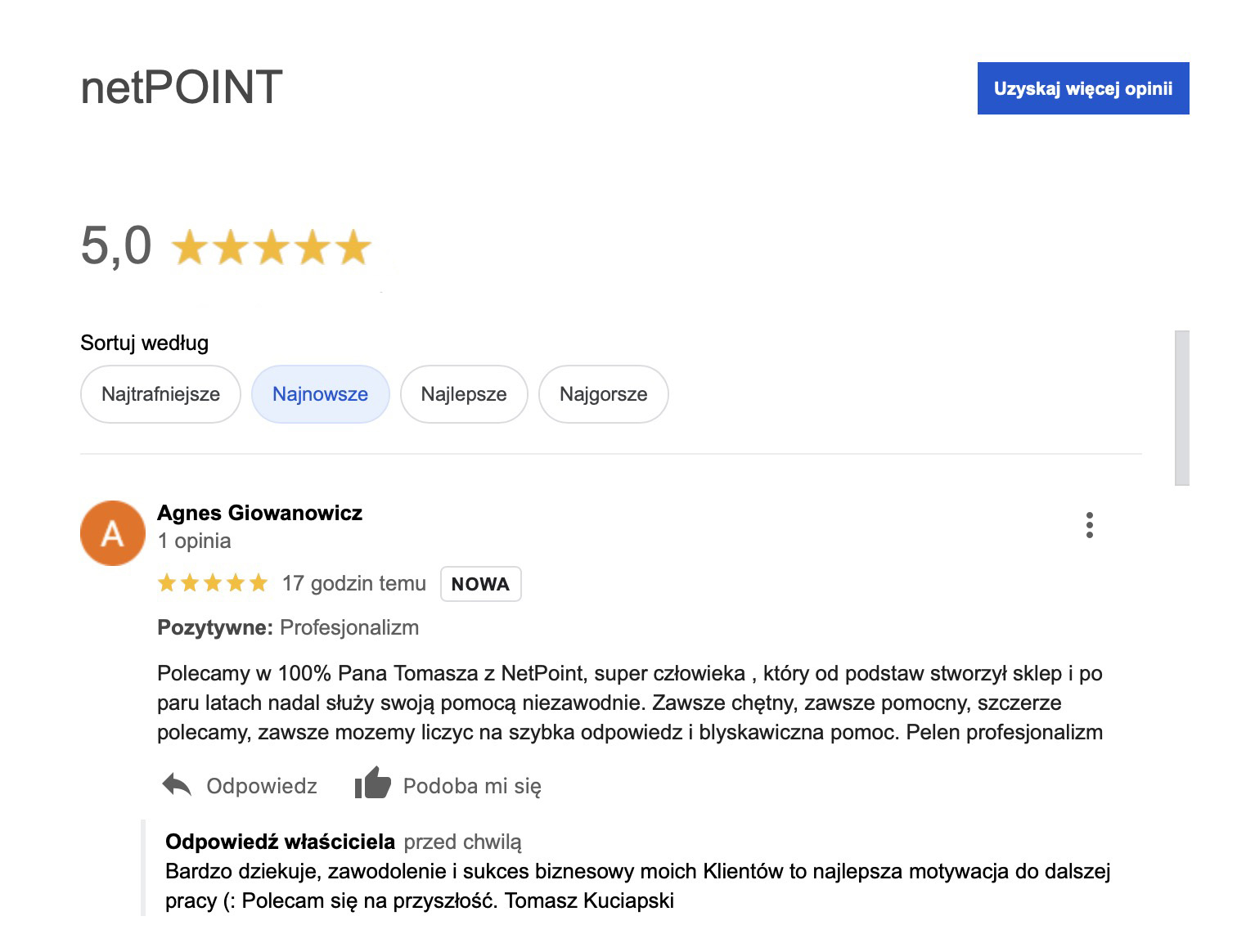Click the 17 godzin temu timestamp
1255x952 pixels.
(354, 583)
